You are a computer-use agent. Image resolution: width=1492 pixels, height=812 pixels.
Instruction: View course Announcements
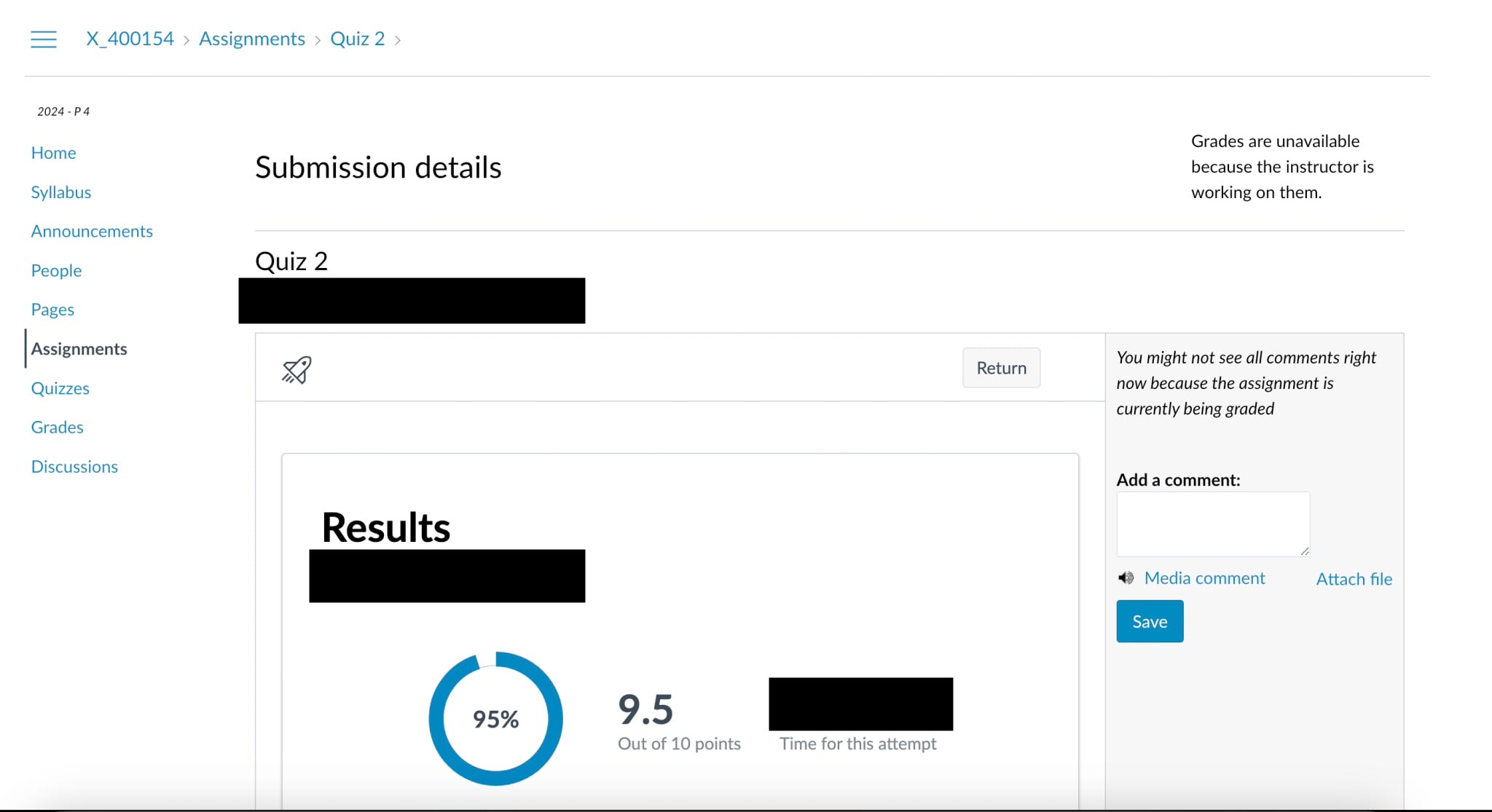pos(92,231)
